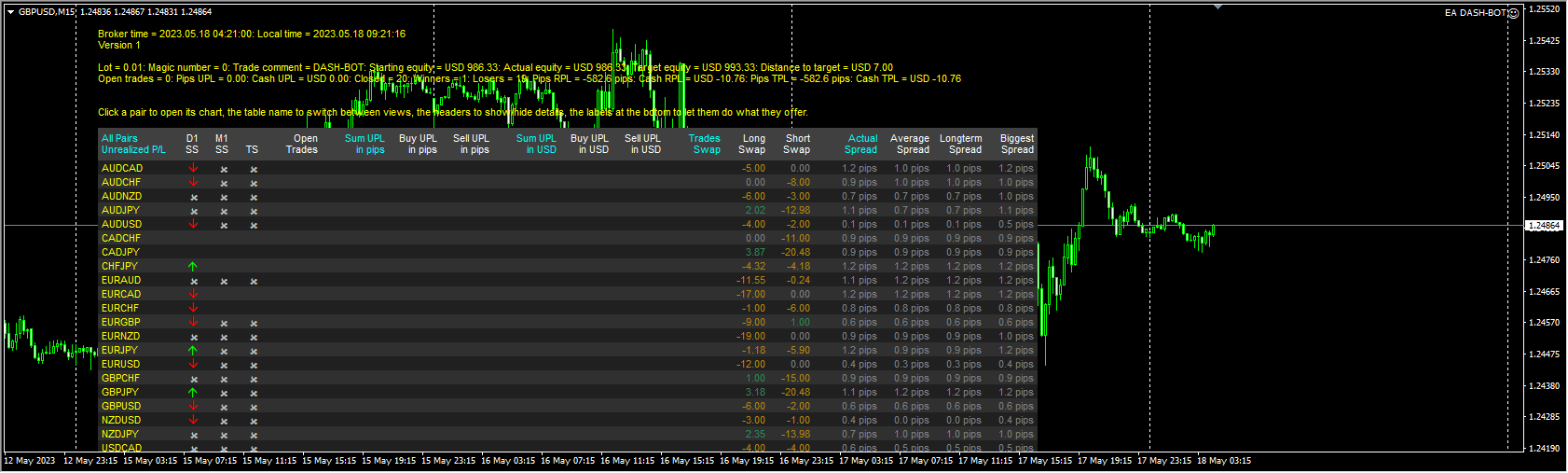
Task: Click the red D1 down arrow for EURUSD
Action: [x=193, y=365]
